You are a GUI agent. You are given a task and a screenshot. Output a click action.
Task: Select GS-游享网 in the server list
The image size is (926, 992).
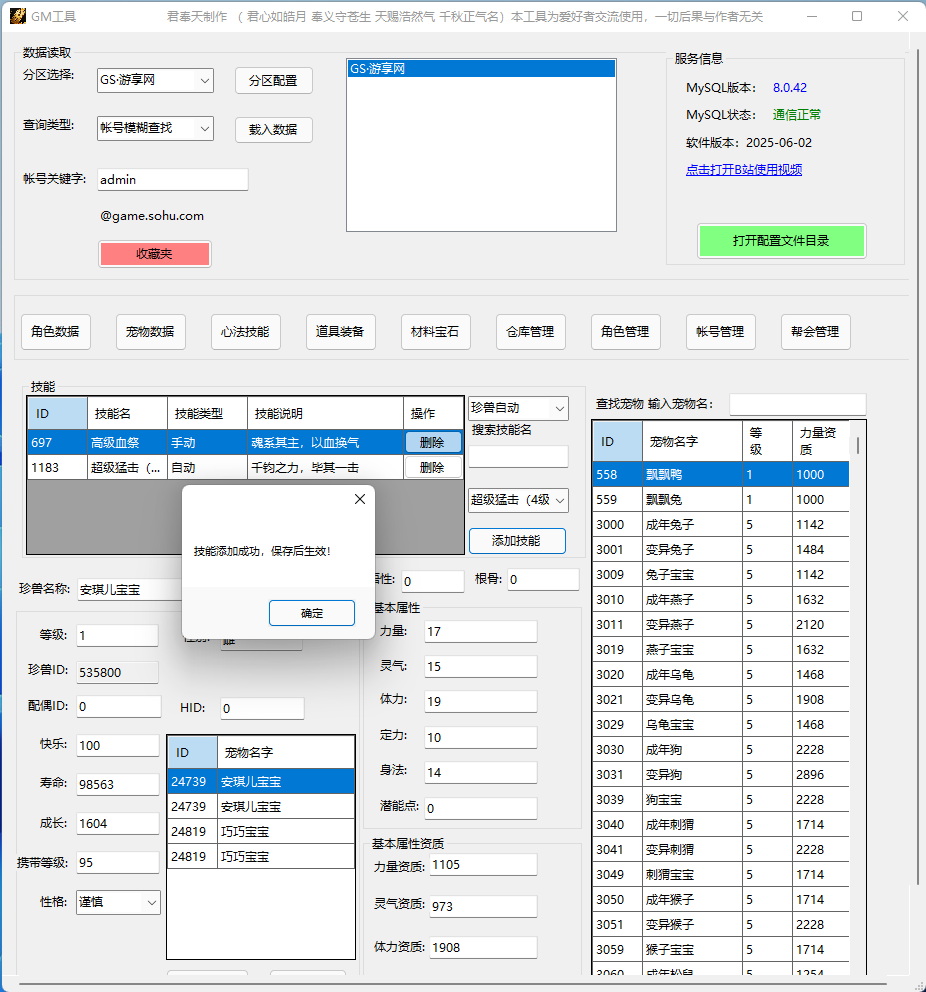click(480, 69)
